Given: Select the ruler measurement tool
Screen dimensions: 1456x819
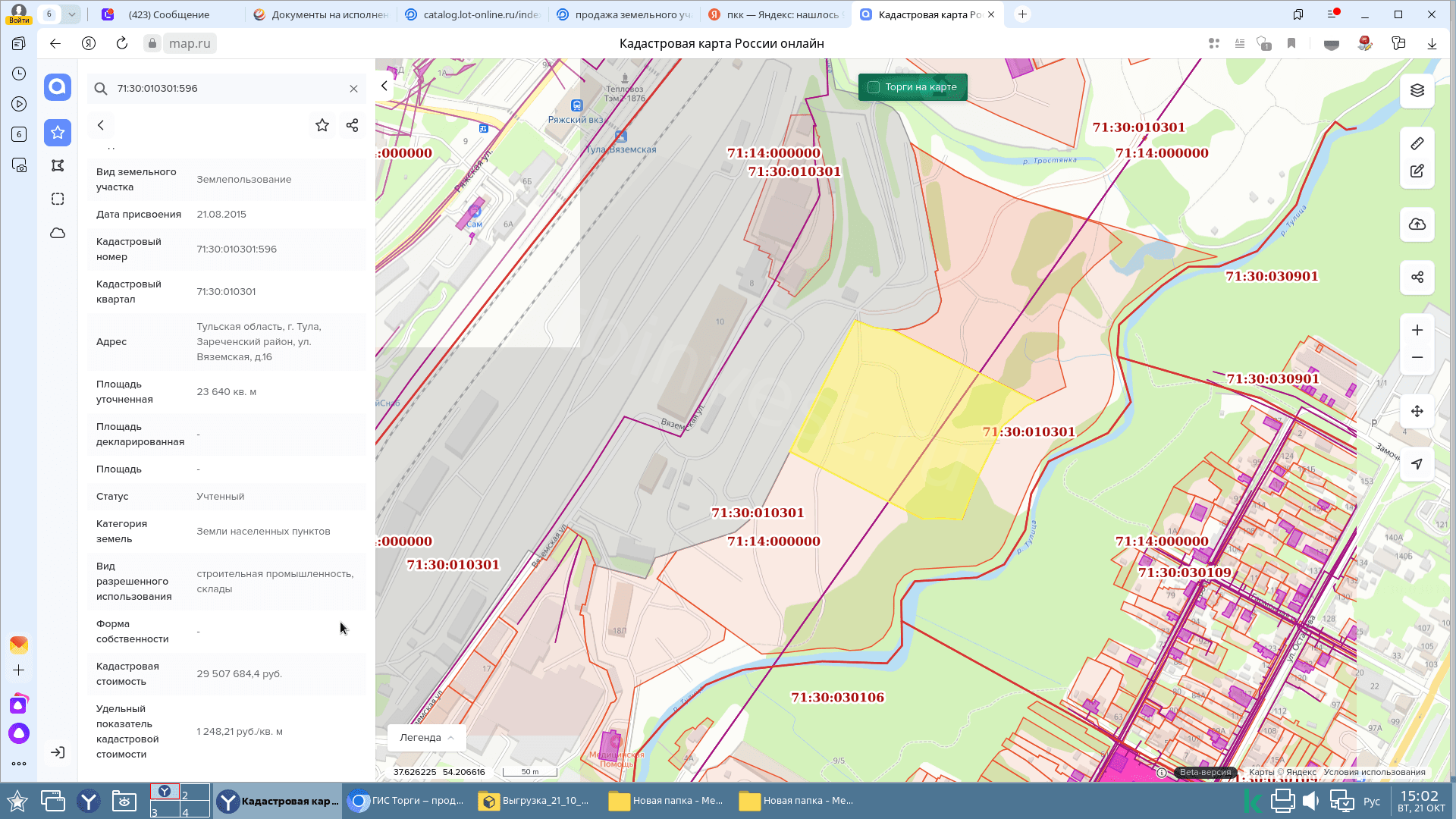Looking at the screenshot, I should pos(1417,143).
